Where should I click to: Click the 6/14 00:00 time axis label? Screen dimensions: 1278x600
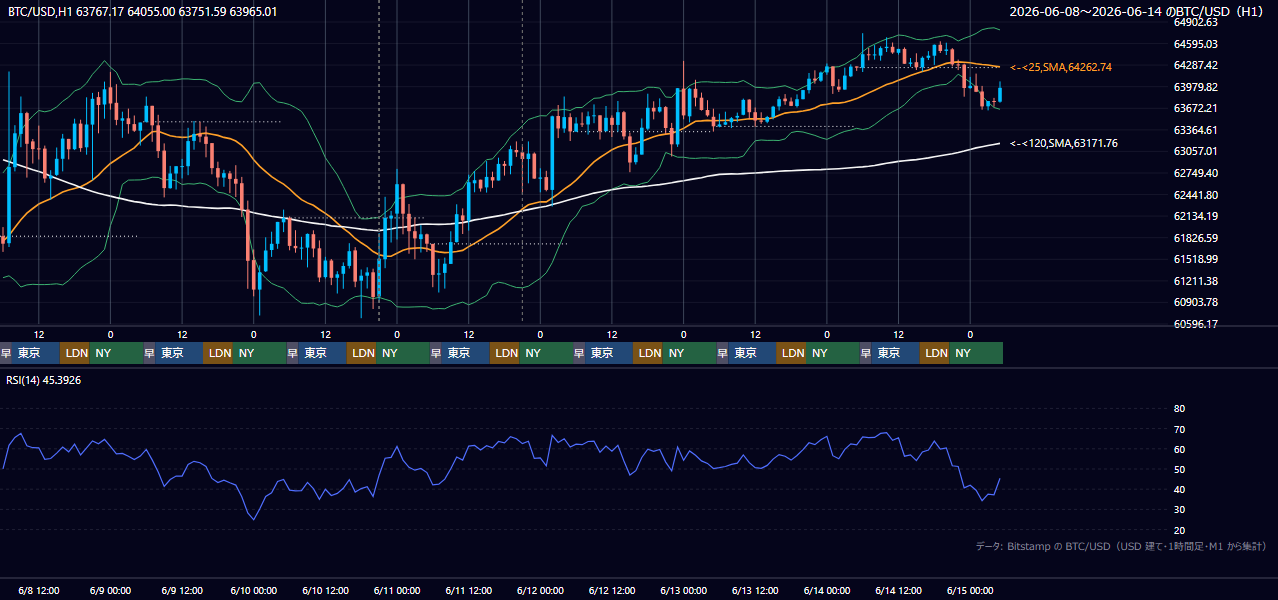click(x=827, y=590)
